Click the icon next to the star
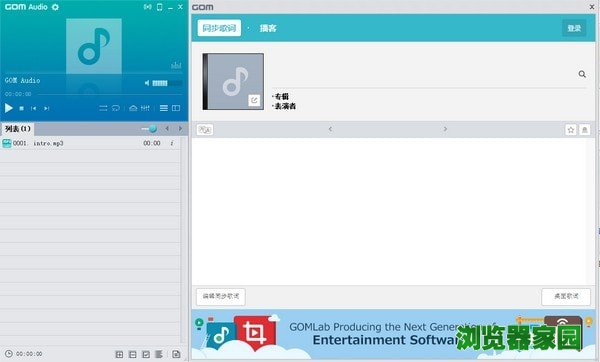This screenshot has height=362, width=600. point(584,130)
